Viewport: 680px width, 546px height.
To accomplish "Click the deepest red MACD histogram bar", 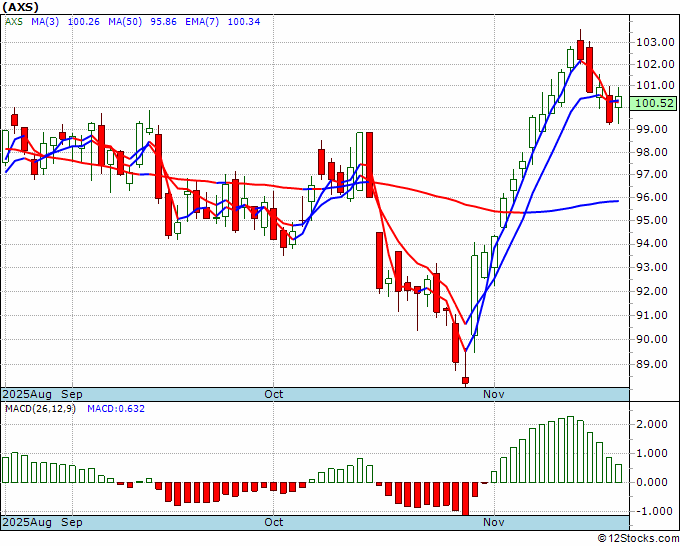I will pyautogui.click(x=465, y=499).
